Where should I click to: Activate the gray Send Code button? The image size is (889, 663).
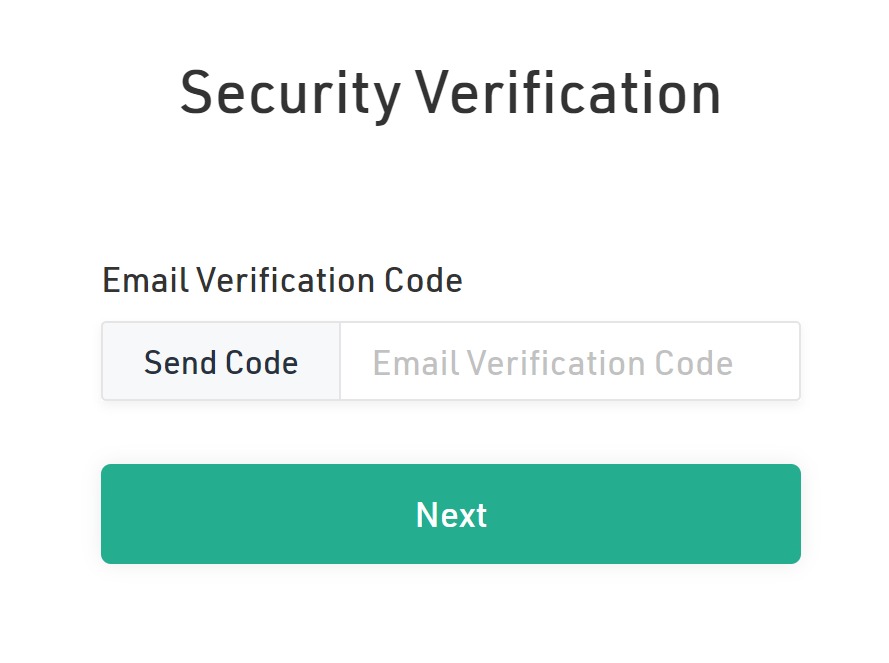(x=221, y=362)
